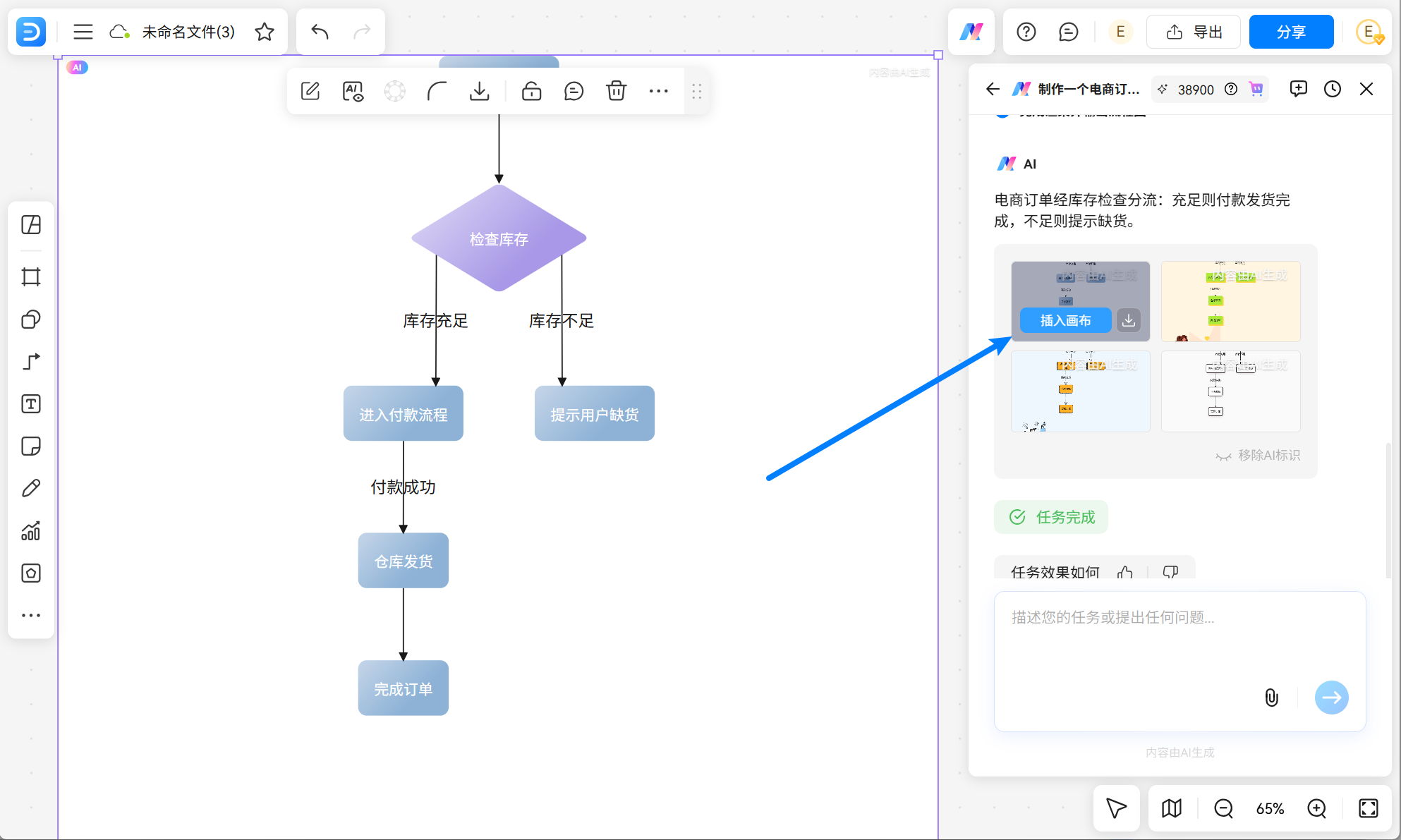Screen dimensions: 1401x840
Task: Select the text tool
Action: tap(31, 404)
